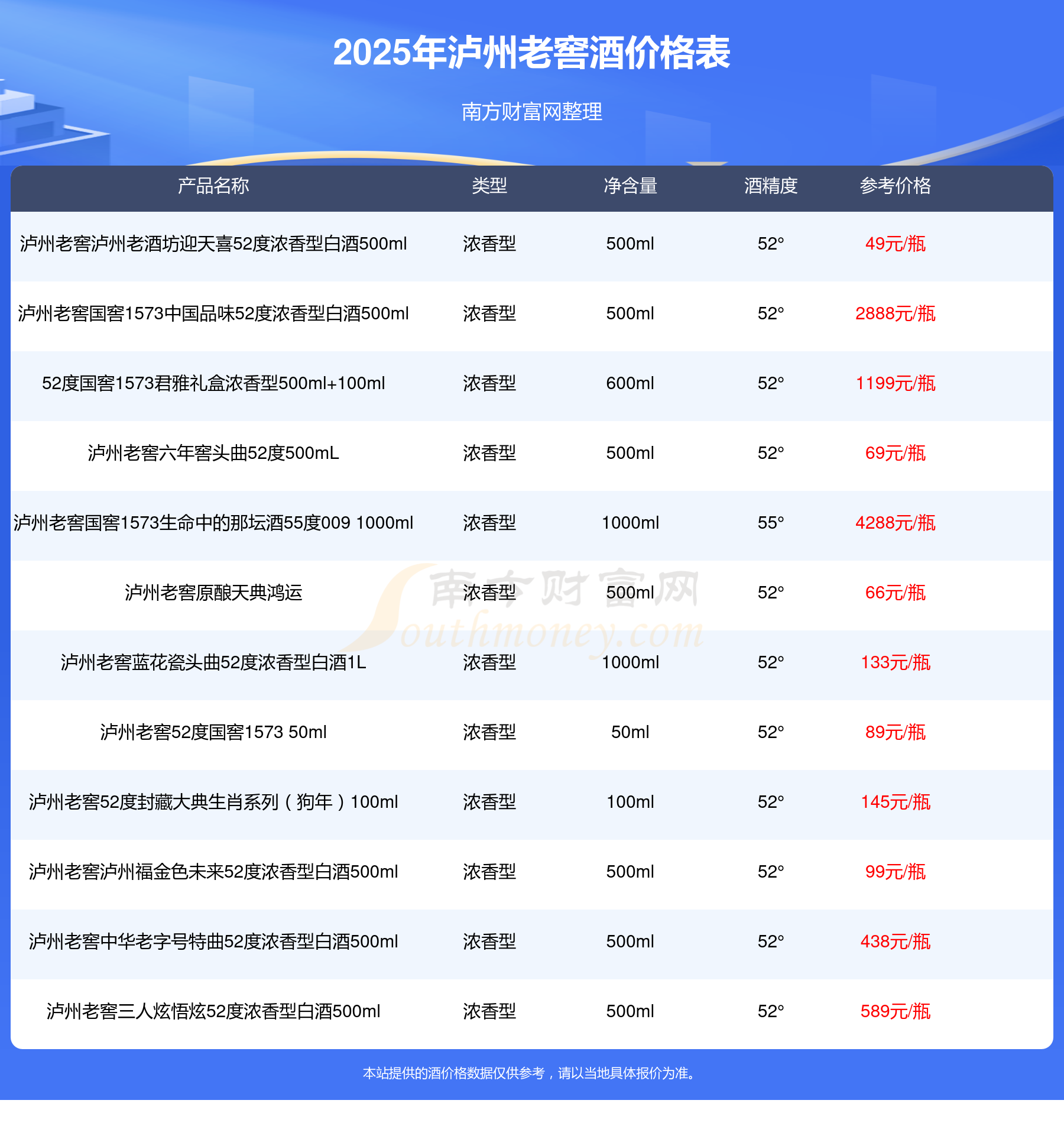Viewport: 1064px width, 1126px height.
Task: Click 500ml in the 福金色未来 row
Action: 630,872
